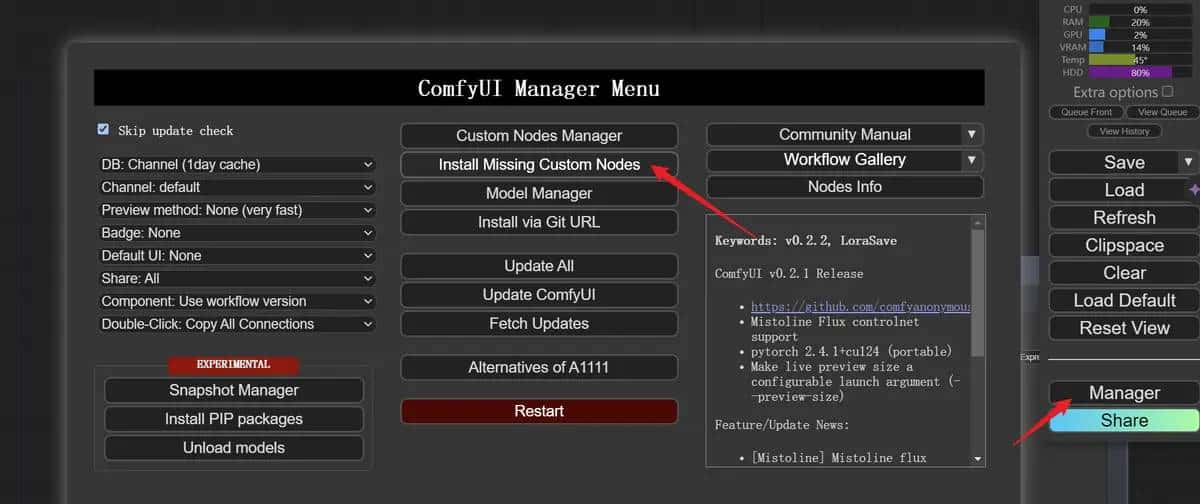
Task: Click the sparkle icon beside Load button
Action: click(x=1193, y=190)
